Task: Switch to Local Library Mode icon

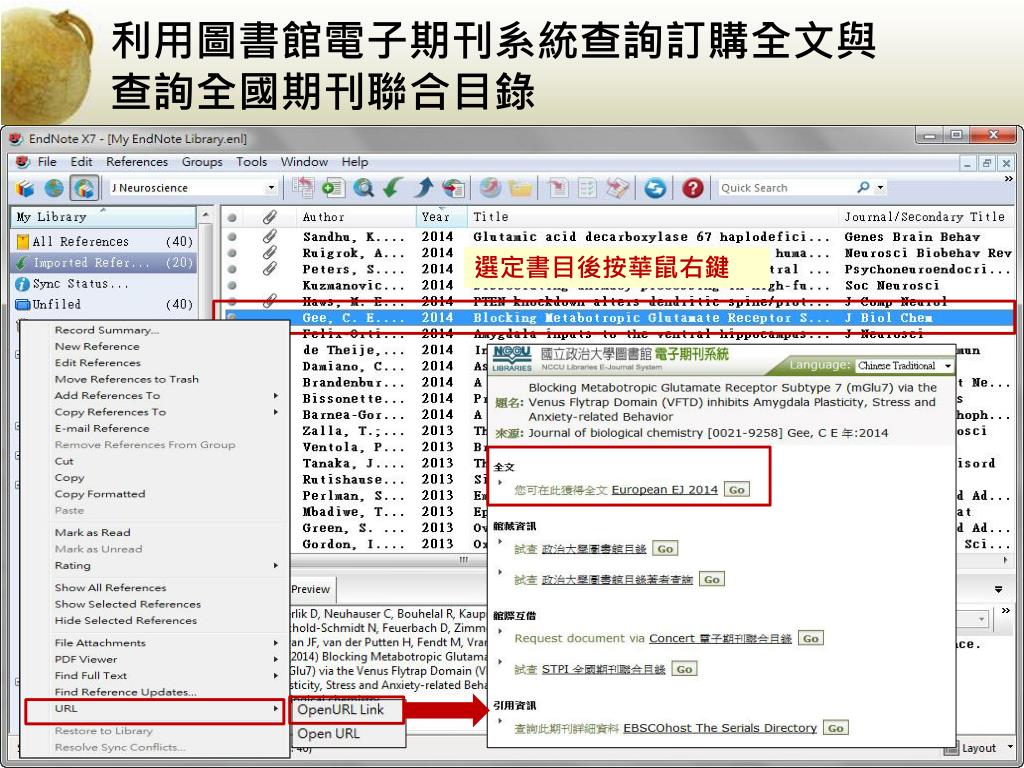Action: 25,188
